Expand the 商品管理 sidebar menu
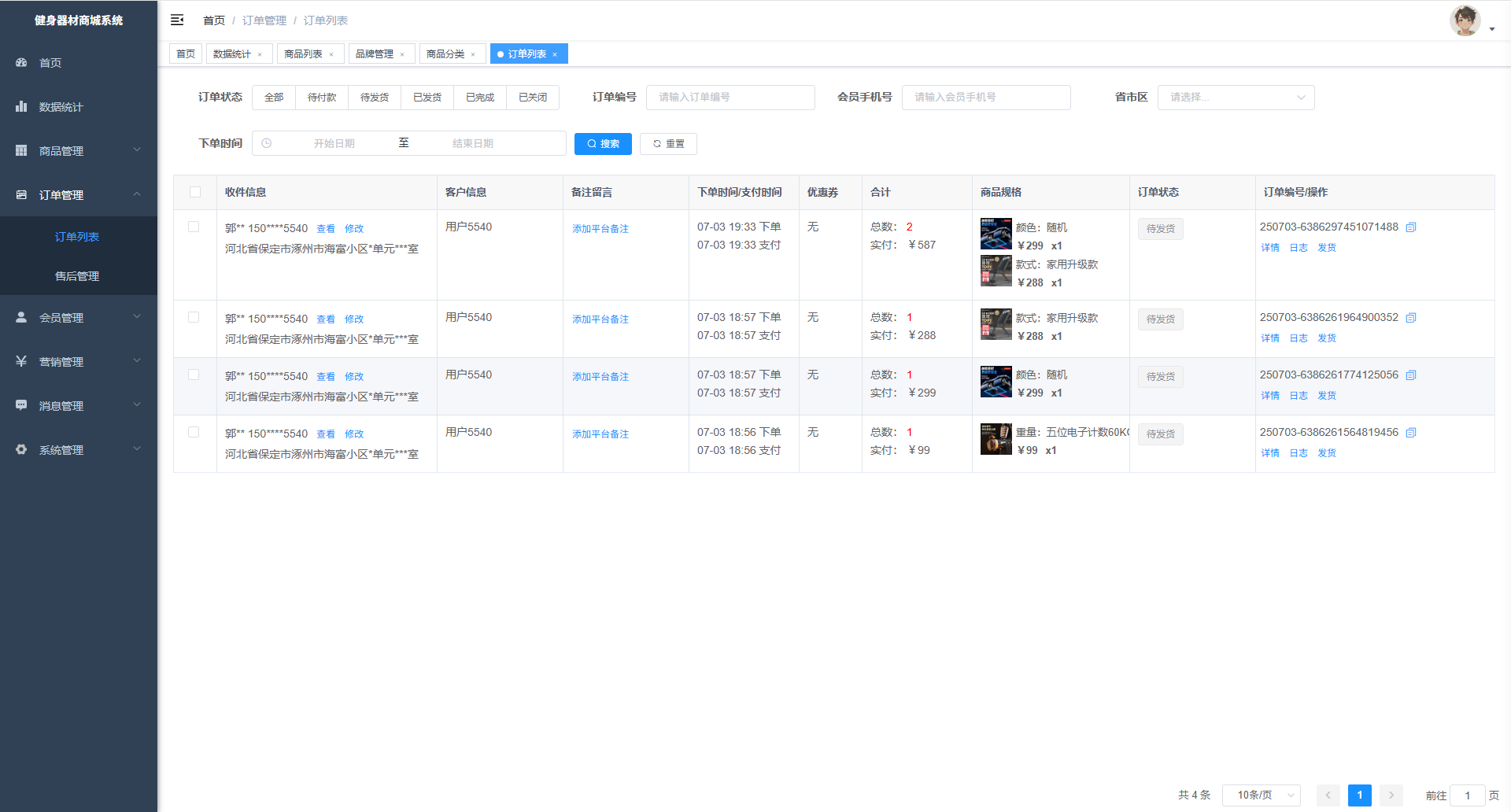Image resolution: width=1511 pixels, height=812 pixels. (79, 150)
